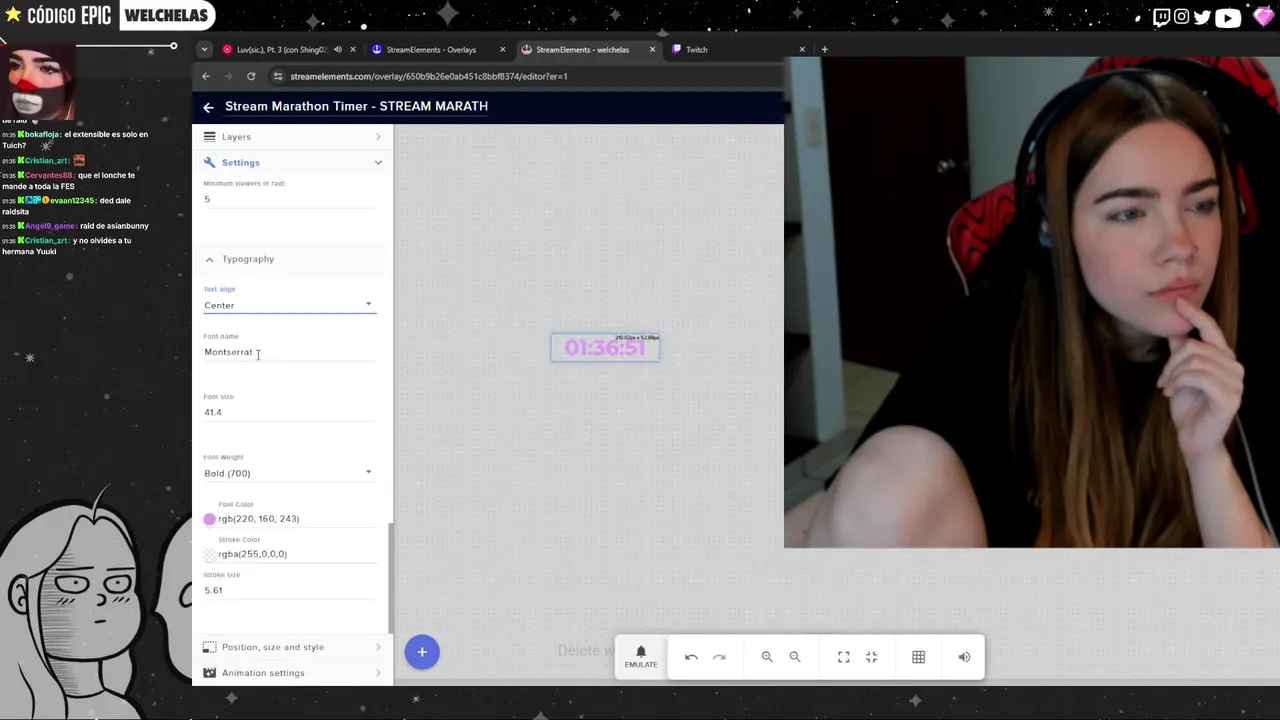Close the Twitch tab
This screenshot has width=1280, height=720.
(802, 49)
